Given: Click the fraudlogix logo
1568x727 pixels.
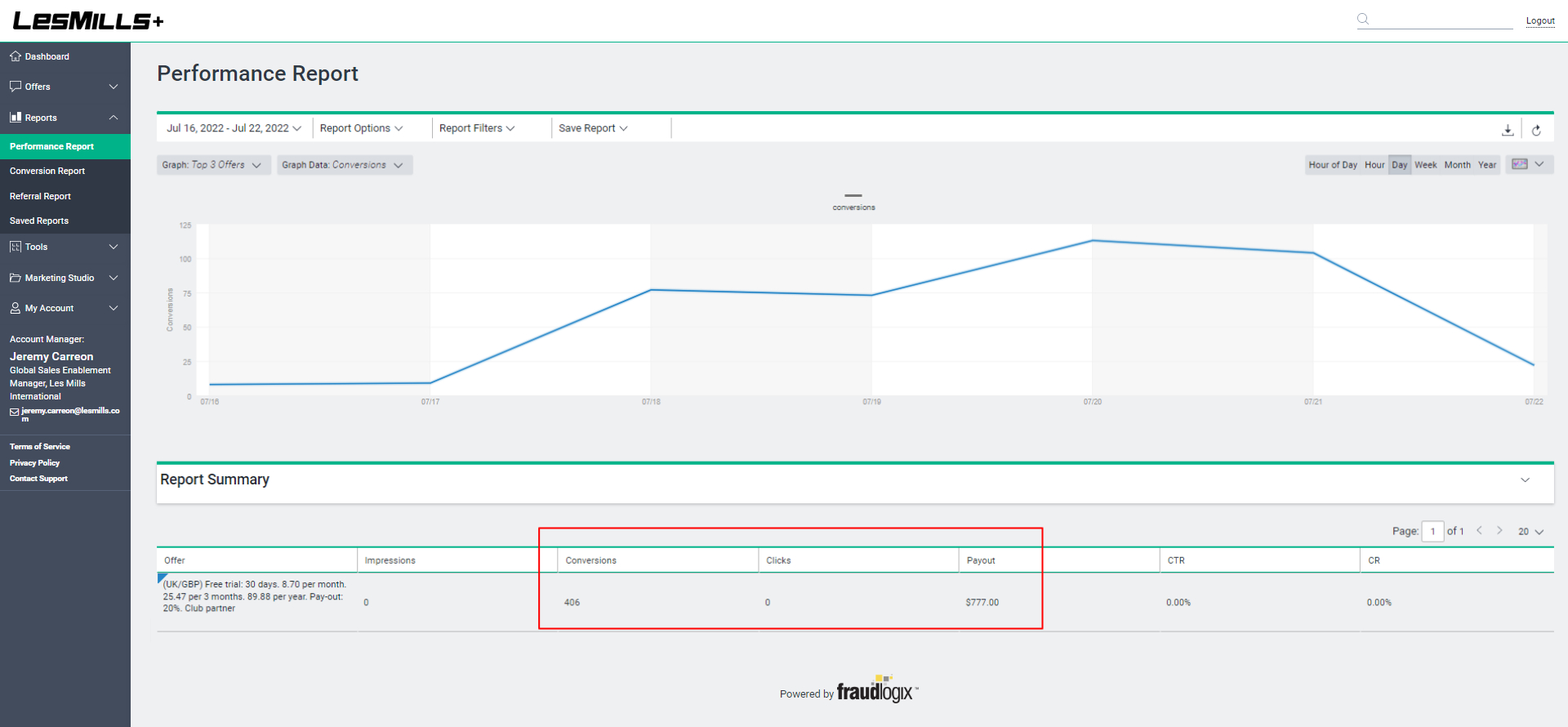Looking at the screenshot, I should tap(876, 689).
